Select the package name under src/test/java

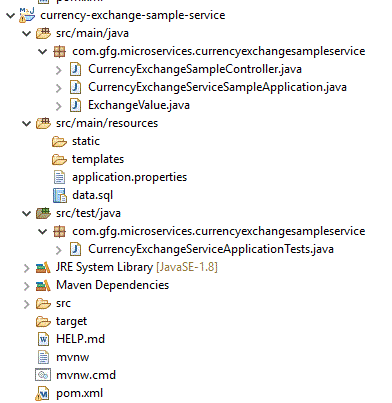(219, 231)
